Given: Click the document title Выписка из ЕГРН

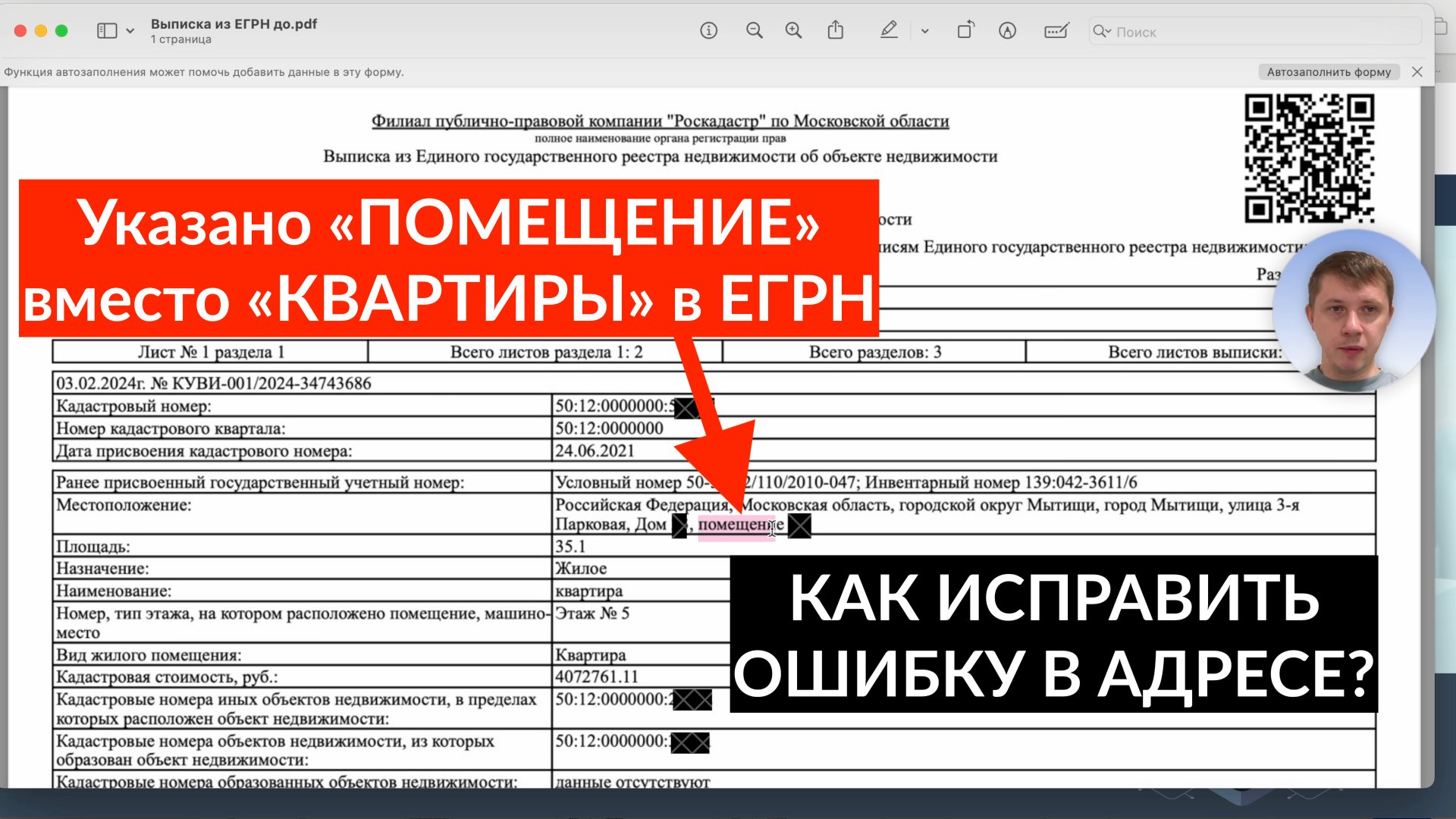Looking at the screenshot, I should pos(234,24).
